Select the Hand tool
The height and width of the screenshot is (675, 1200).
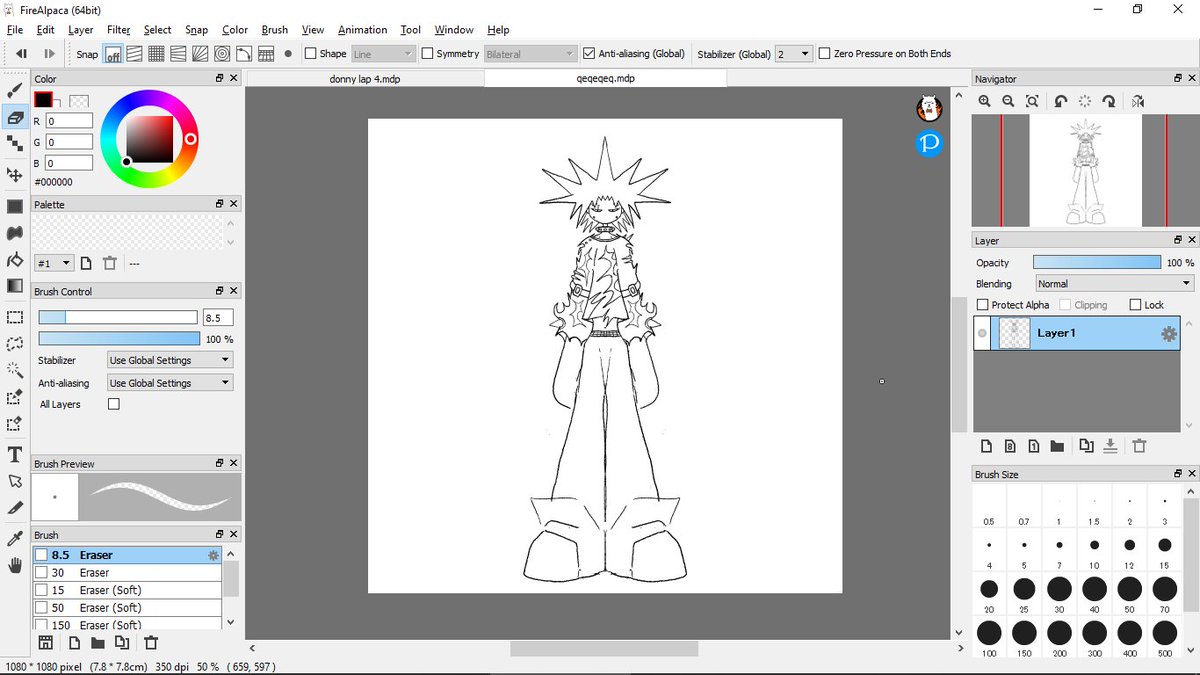coord(15,566)
